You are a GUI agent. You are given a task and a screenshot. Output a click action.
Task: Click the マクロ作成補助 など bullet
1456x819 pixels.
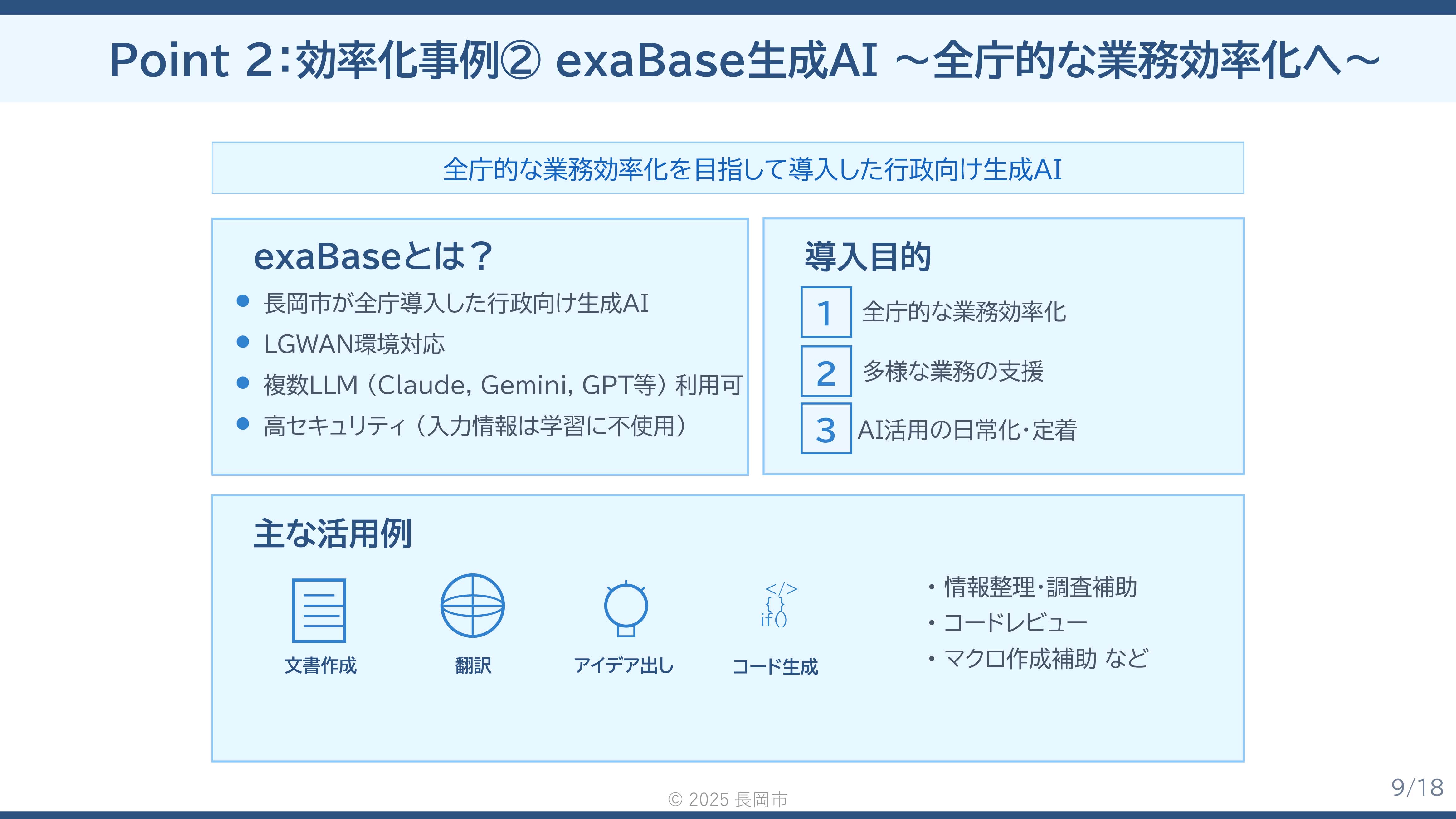pyautogui.click(x=1046, y=659)
